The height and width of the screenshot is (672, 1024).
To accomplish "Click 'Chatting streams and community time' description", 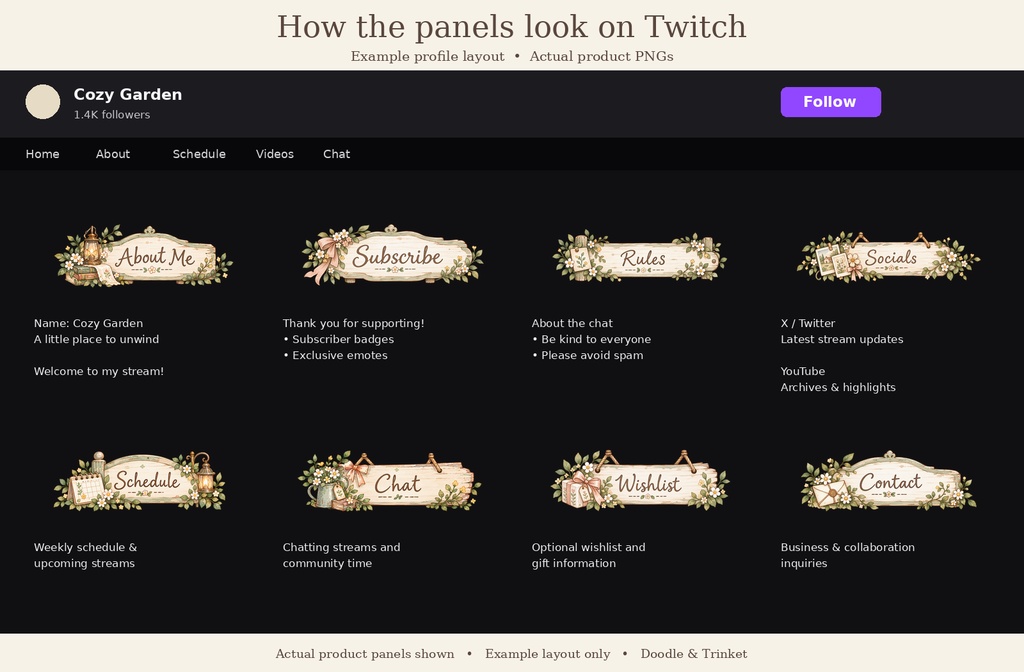I will 342,555.
